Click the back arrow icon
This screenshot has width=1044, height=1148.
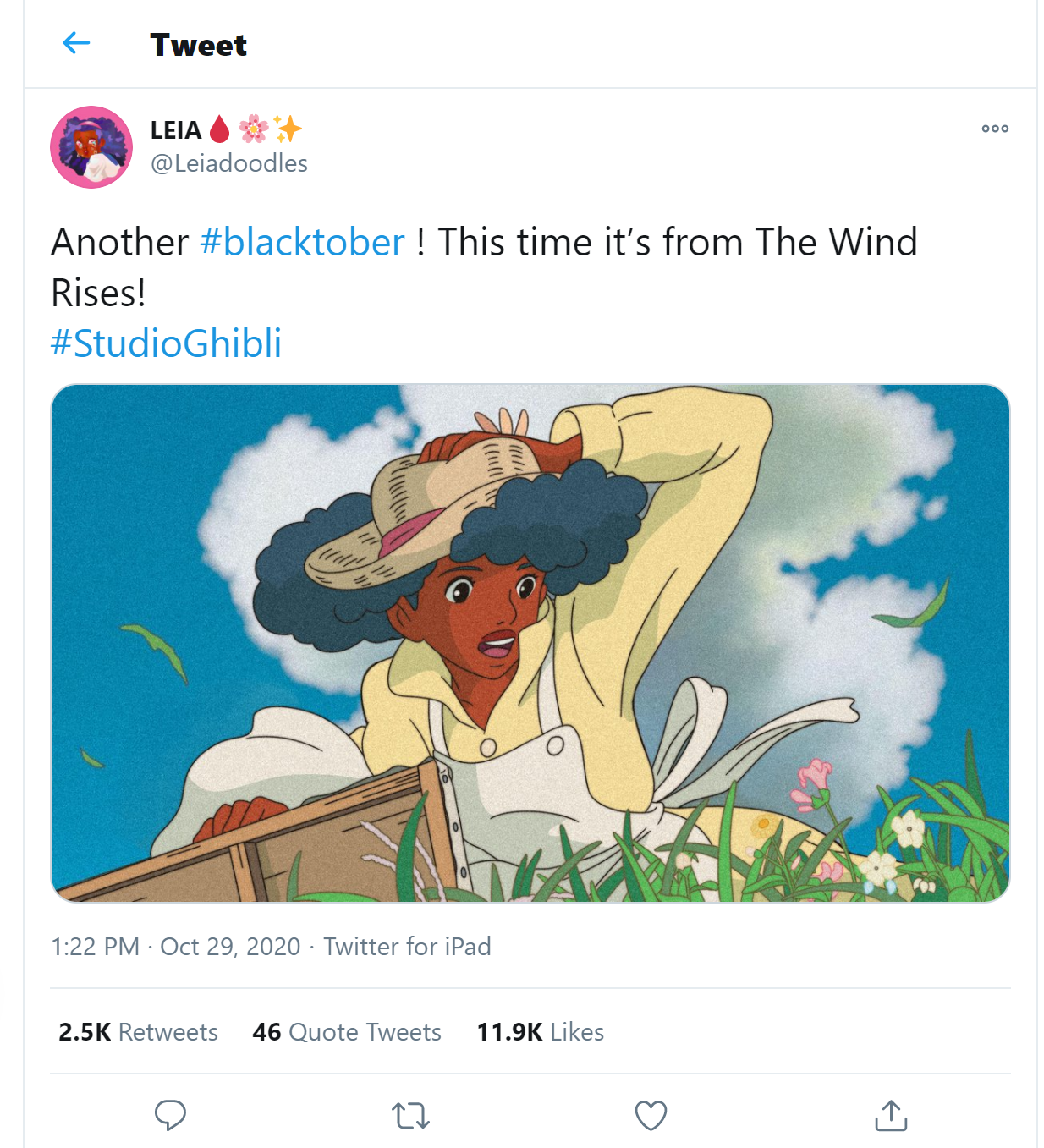pos(76,43)
